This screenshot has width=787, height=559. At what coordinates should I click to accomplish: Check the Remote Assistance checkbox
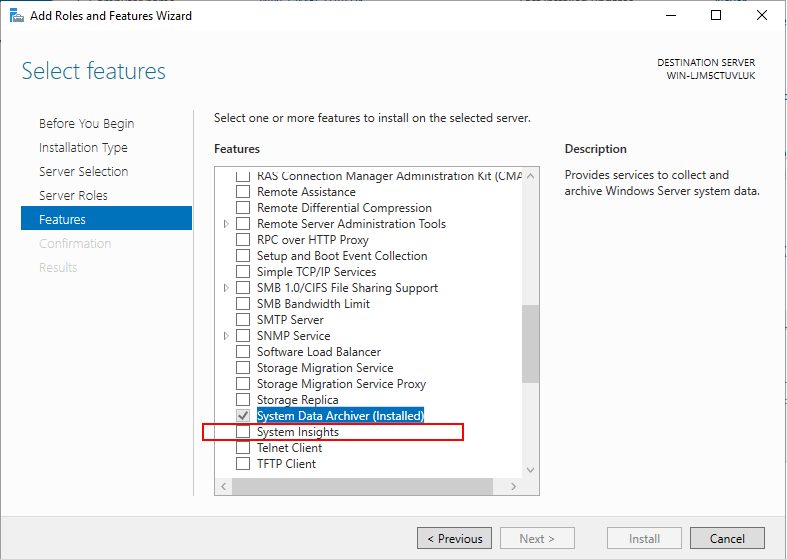242,192
